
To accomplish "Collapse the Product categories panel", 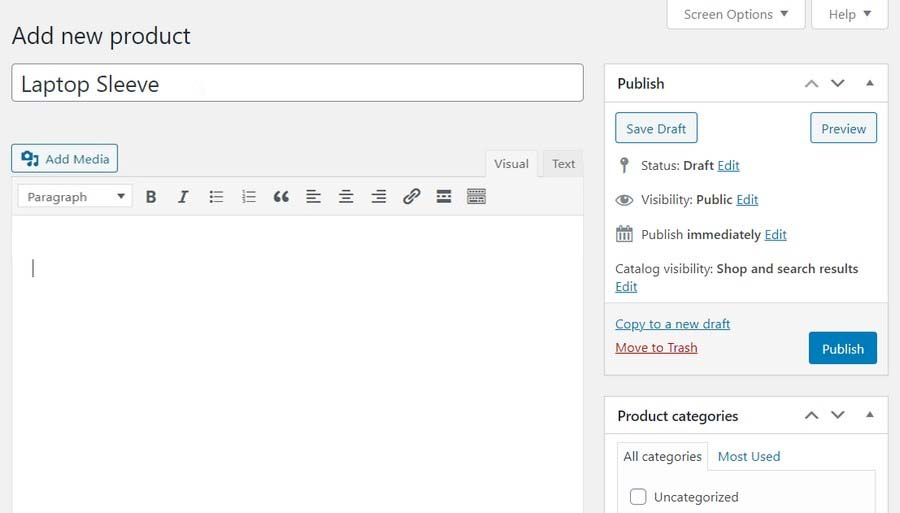I will [x=870, y=414].
